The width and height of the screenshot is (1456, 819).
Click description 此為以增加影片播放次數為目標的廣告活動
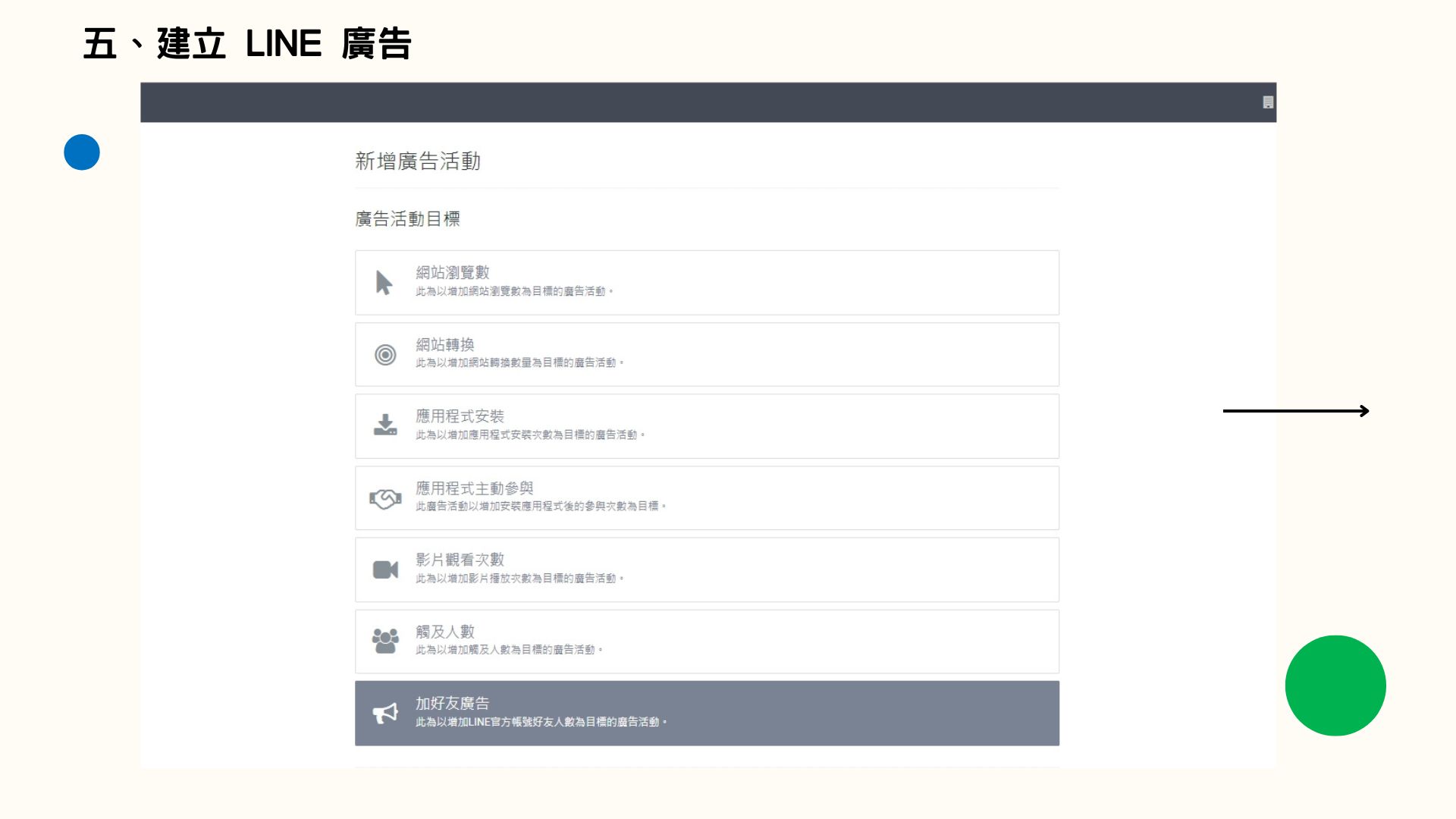click(x=519, y=579)
